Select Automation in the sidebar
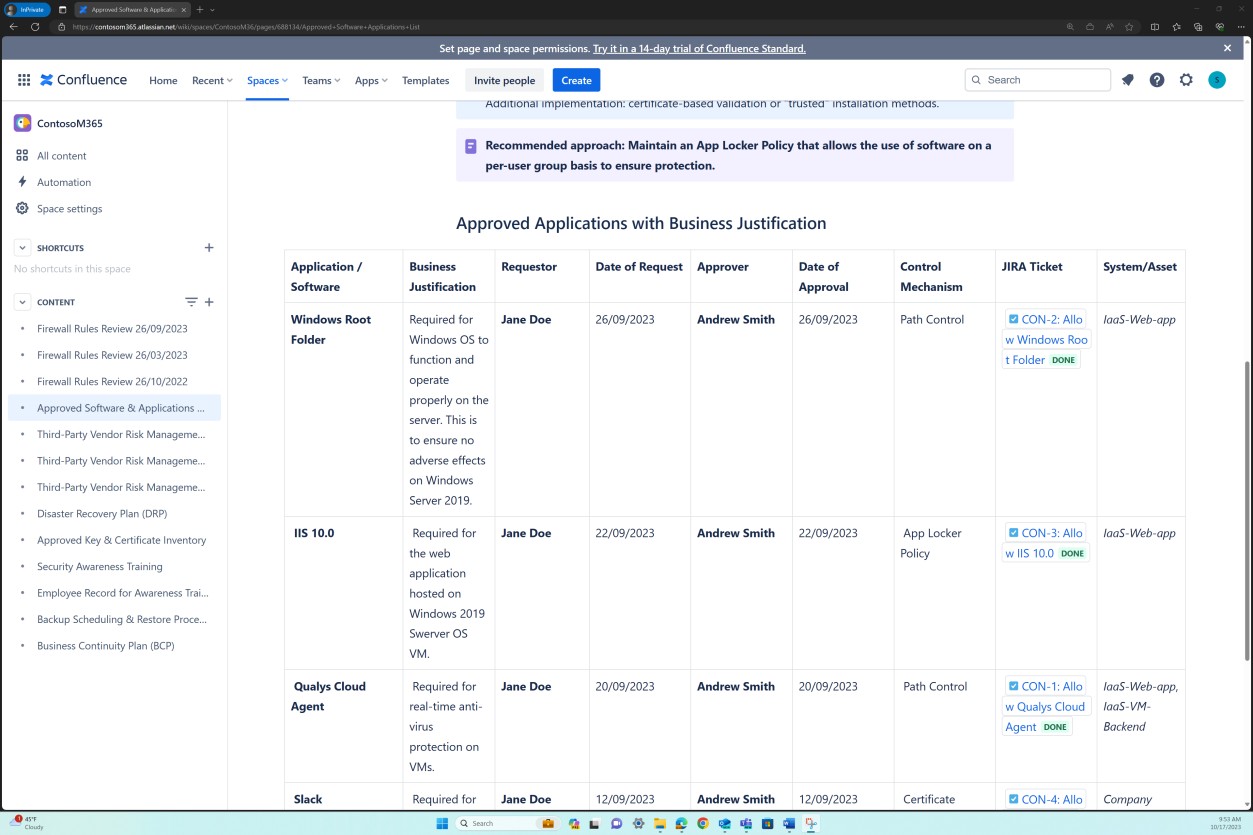Screen dimensions: 1253x835 point(63,182)
